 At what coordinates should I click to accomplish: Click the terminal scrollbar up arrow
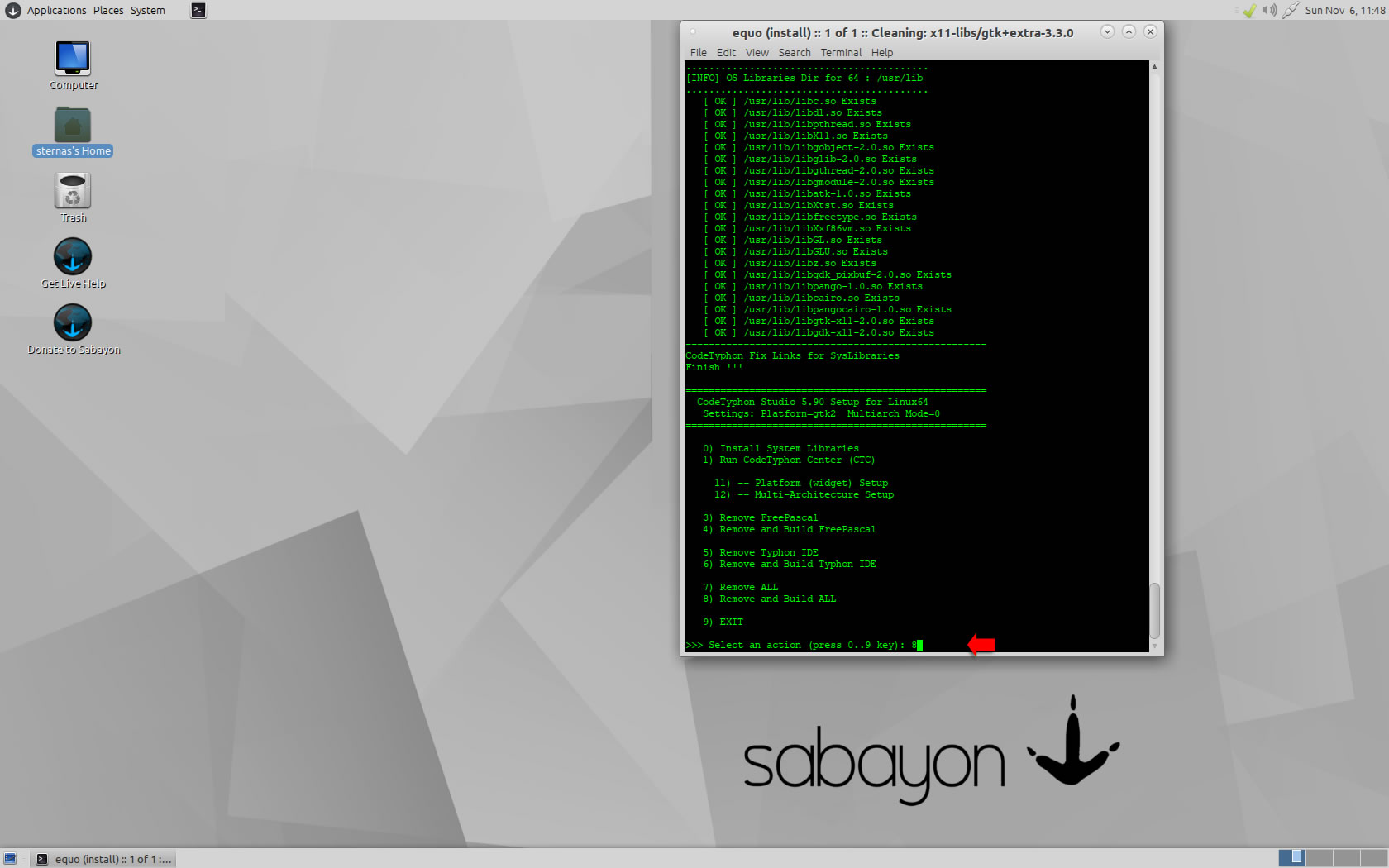click(x=1154, y=66)
